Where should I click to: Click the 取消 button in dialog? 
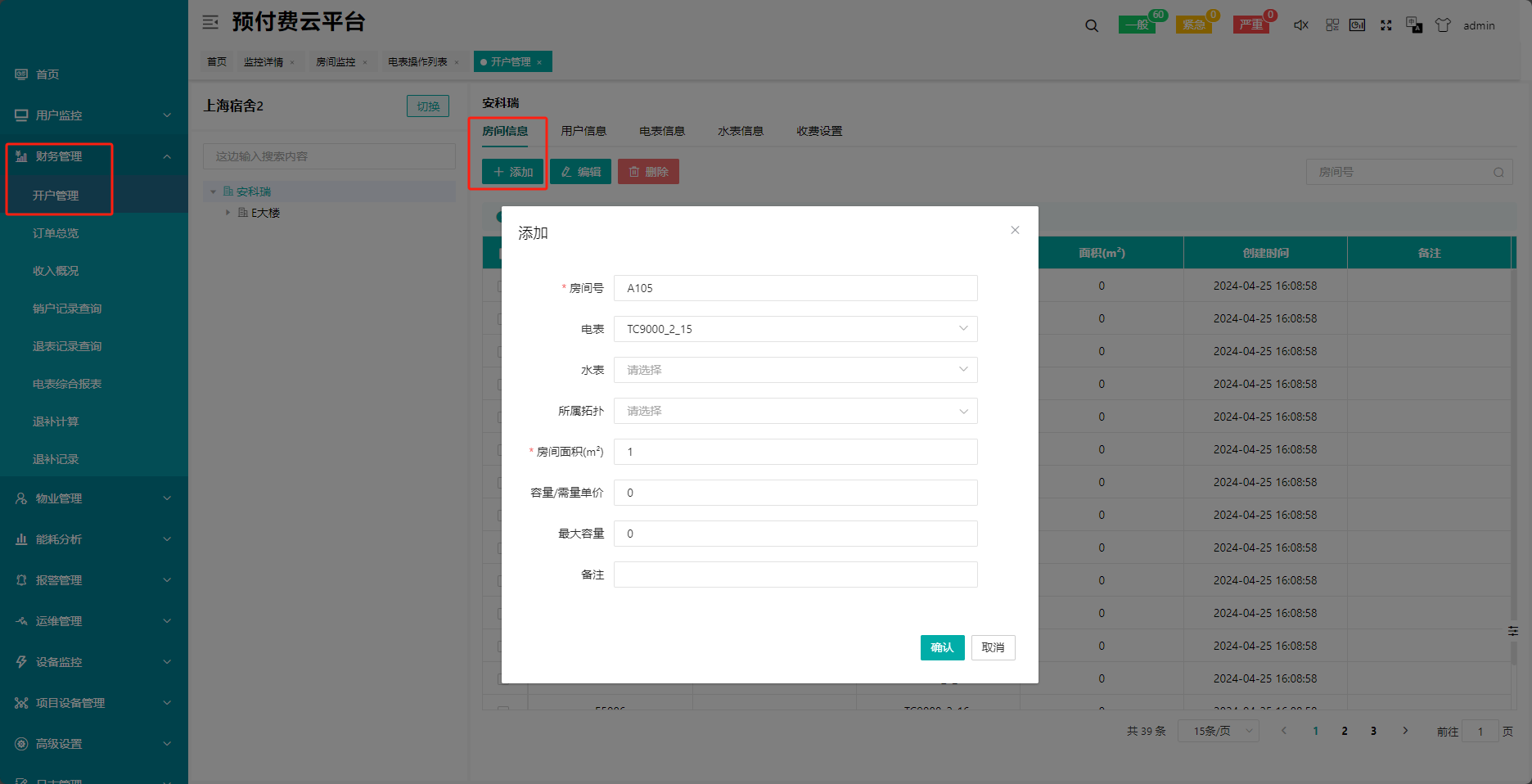[993, 647]
